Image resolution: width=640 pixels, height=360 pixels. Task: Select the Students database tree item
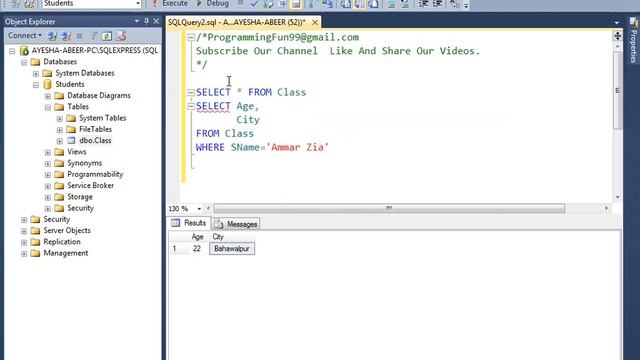point(70,84)
